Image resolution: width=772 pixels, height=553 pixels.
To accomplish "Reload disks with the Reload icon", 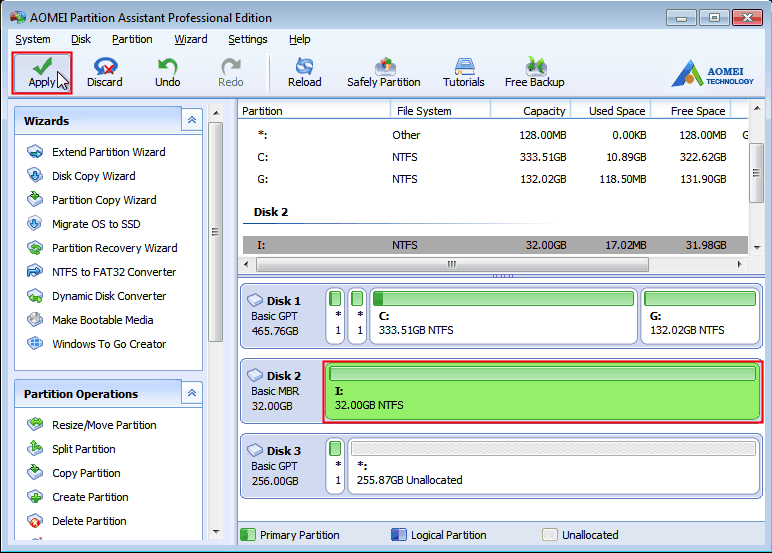I will (304, 71).
